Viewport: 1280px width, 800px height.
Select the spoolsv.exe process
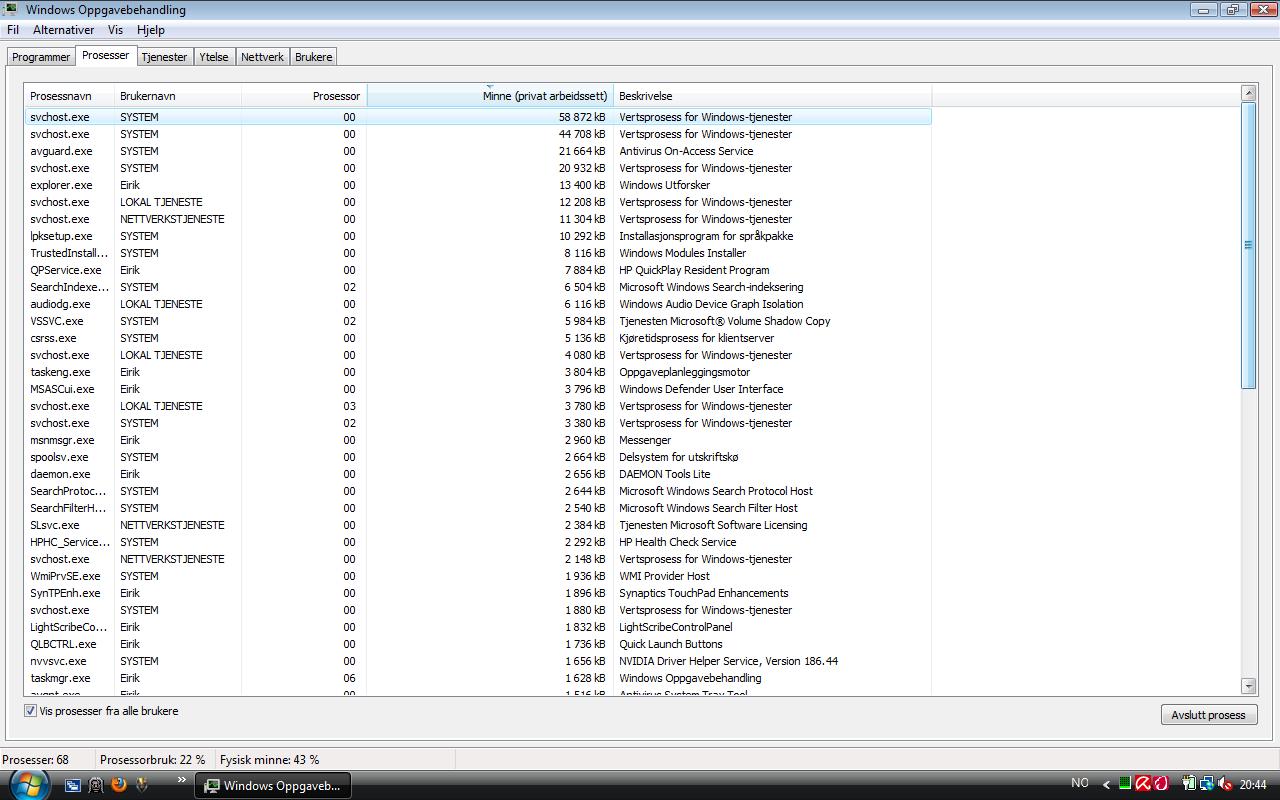(478, 457)
